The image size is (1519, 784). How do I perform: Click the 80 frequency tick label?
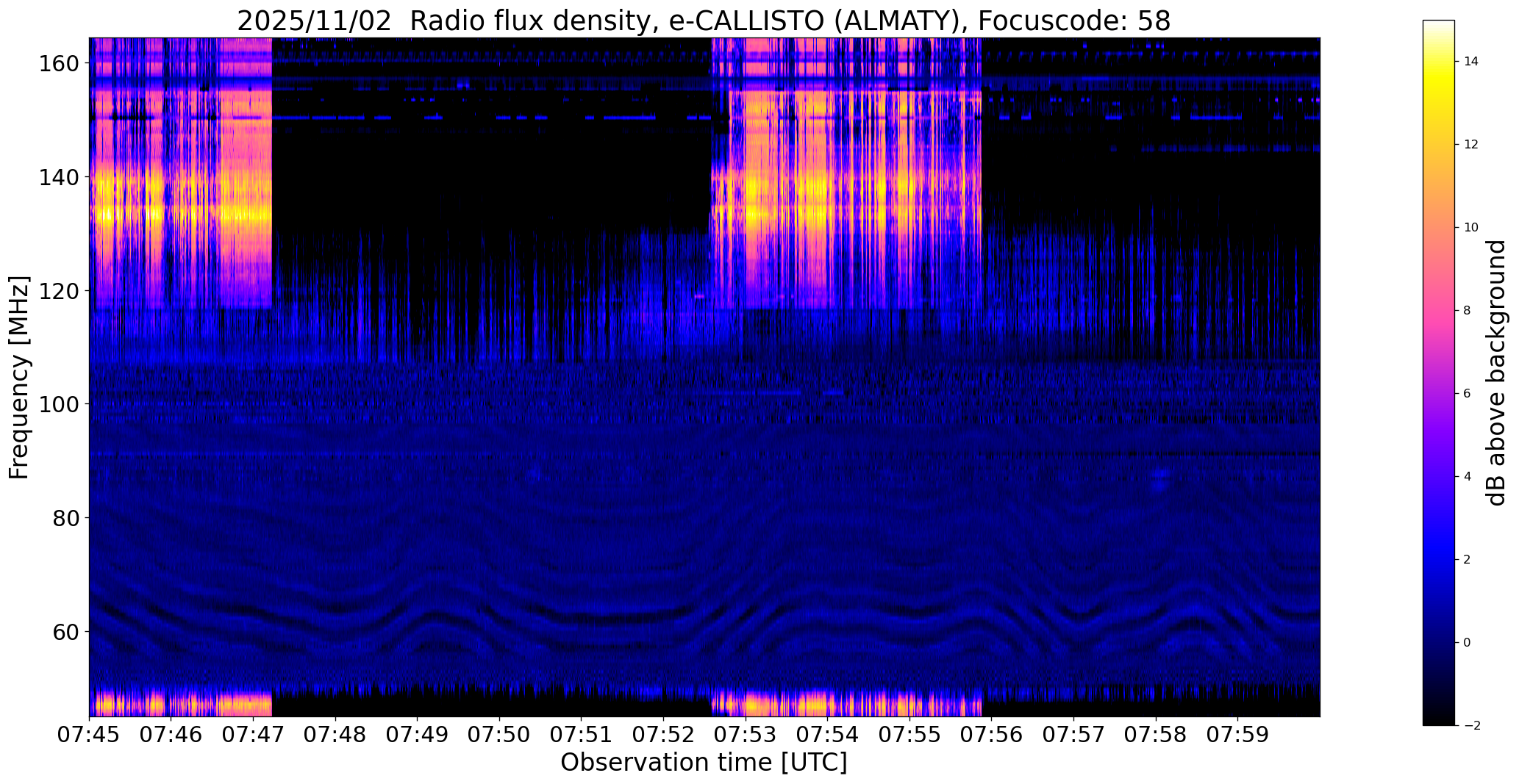click(64, 518)
